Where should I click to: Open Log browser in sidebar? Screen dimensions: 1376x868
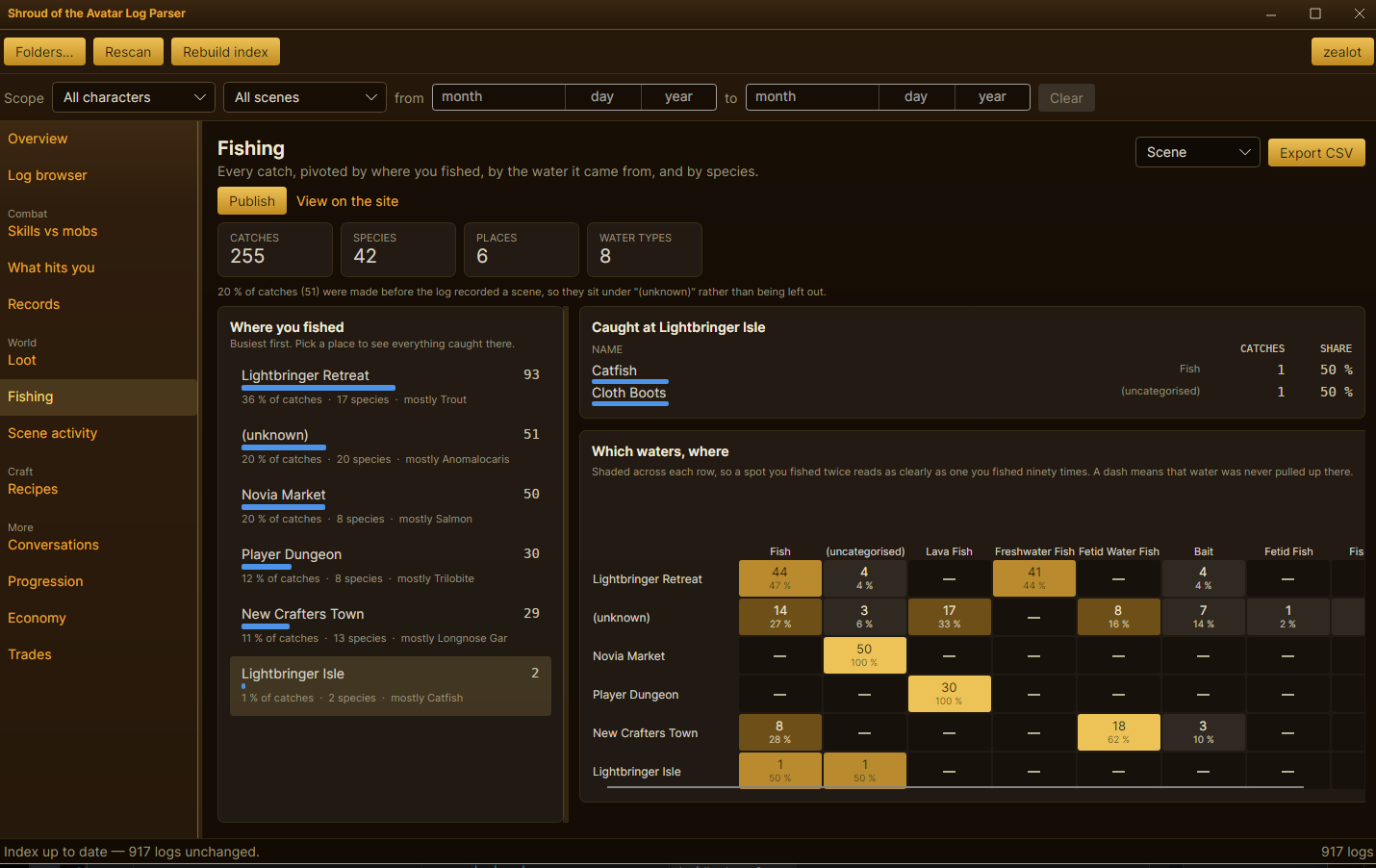click(98, 175)
